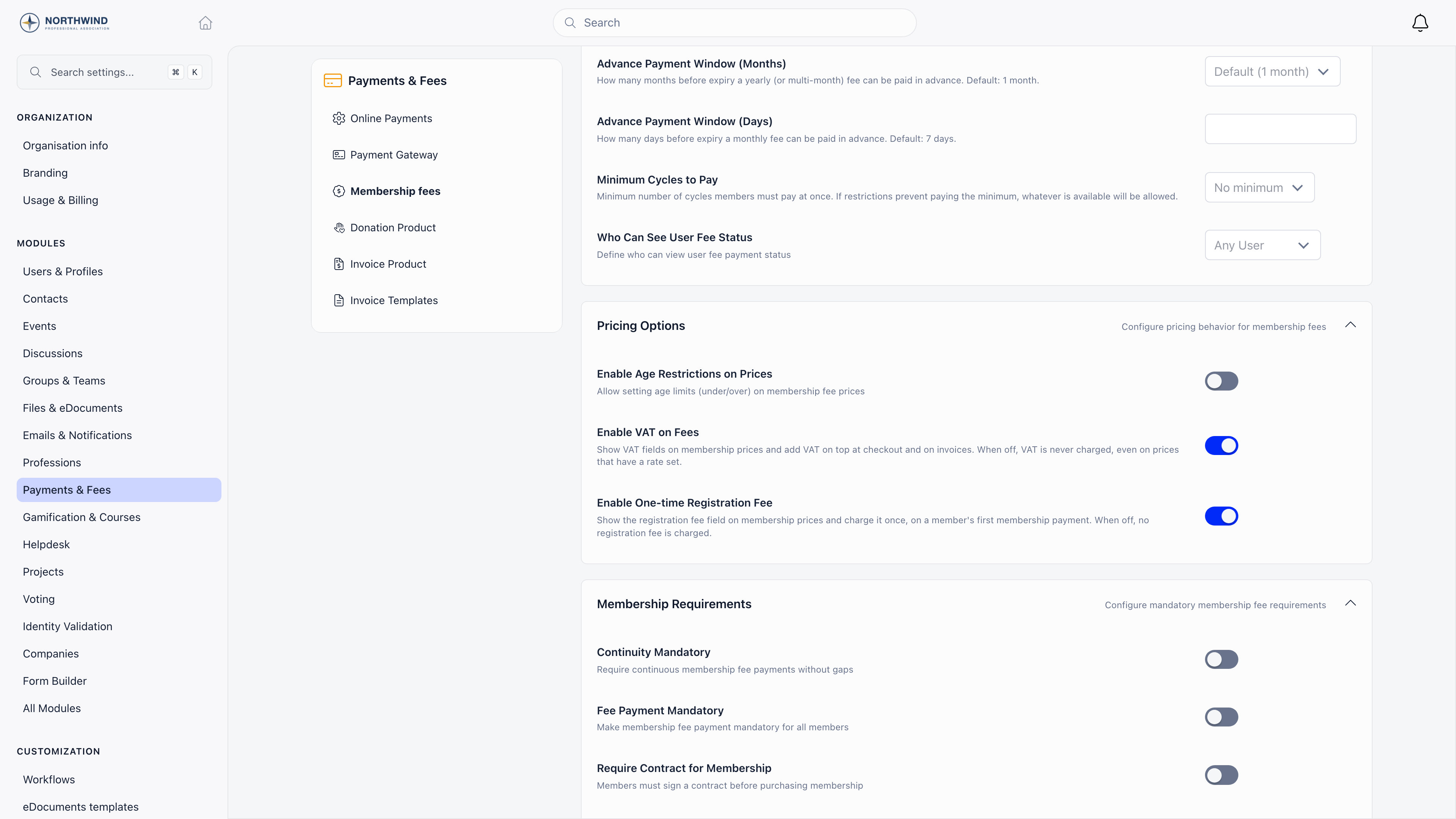The height and width of the screenshot is (819, 1456).
Task: Click the top search magnifier icon
Action: [x=570, y=23]
